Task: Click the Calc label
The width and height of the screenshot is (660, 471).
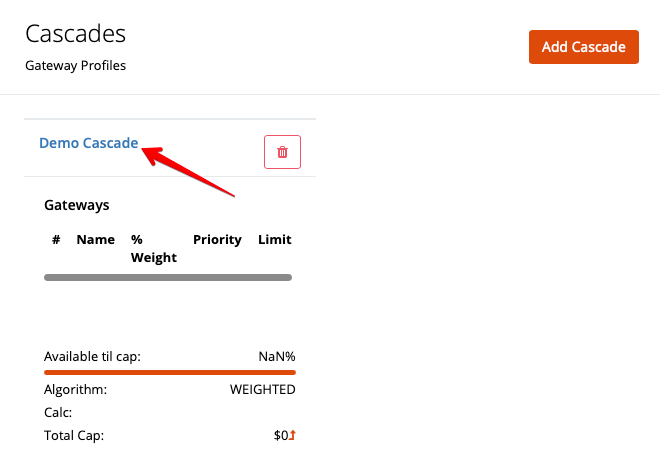Action: (59, 412)
